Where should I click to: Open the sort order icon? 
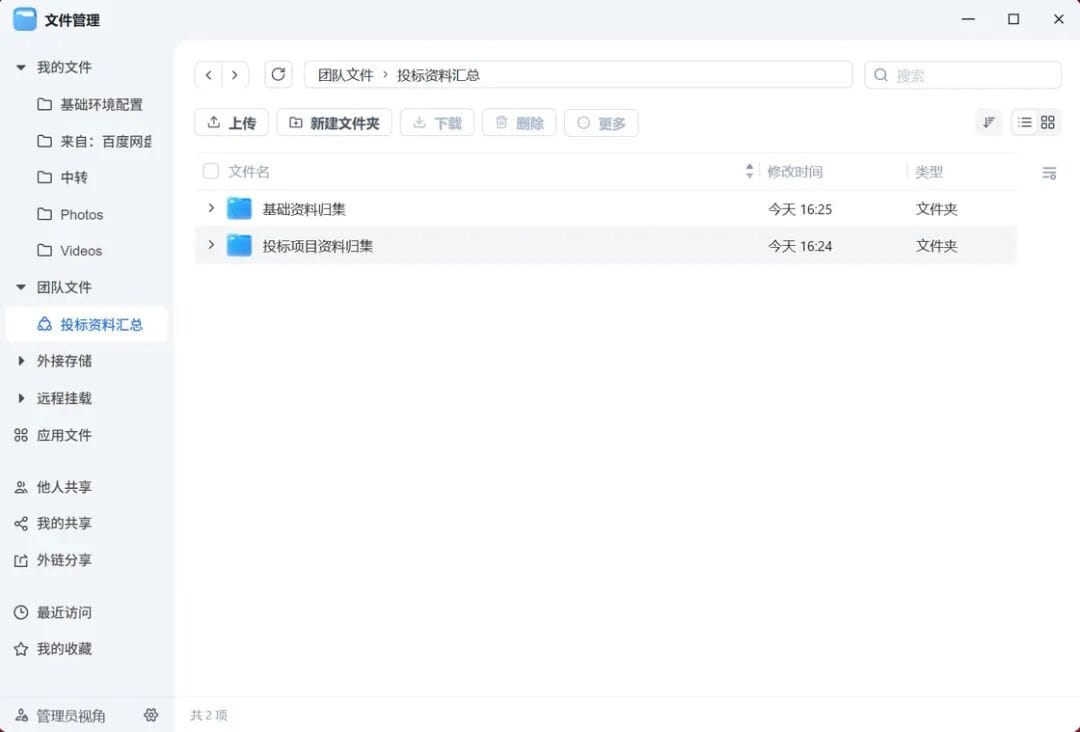988,122
